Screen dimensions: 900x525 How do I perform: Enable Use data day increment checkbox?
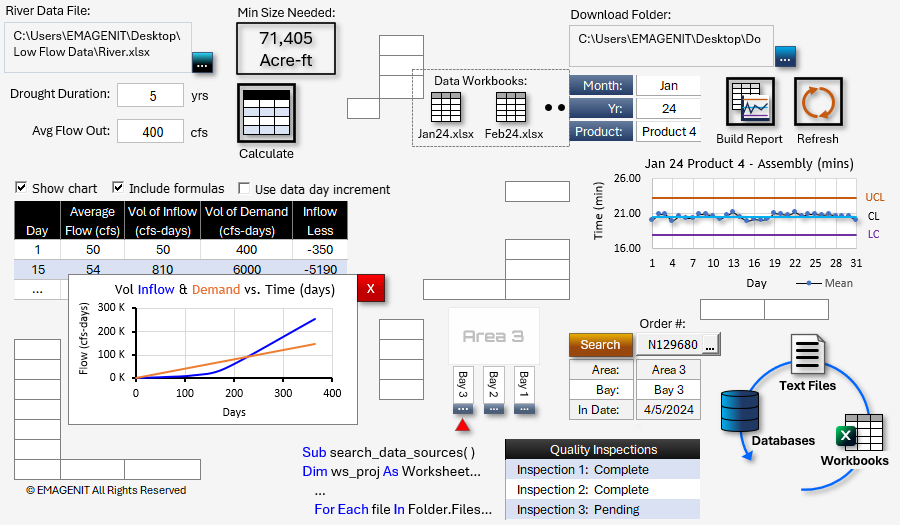244,188
